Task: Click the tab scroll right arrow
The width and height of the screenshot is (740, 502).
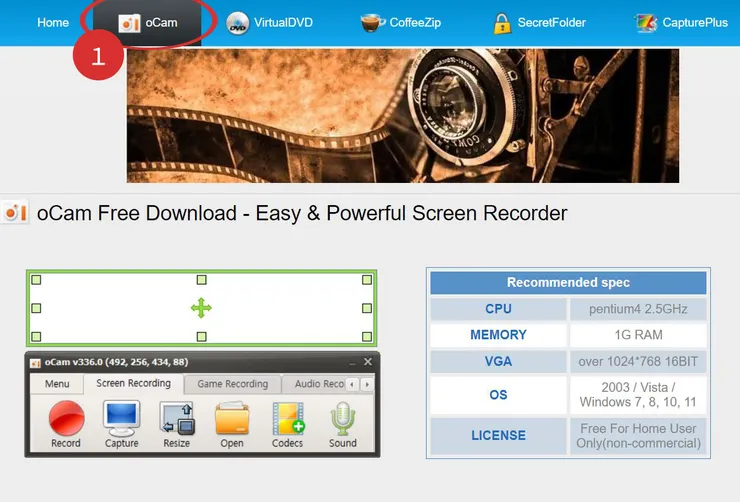Action: [367, 384]
